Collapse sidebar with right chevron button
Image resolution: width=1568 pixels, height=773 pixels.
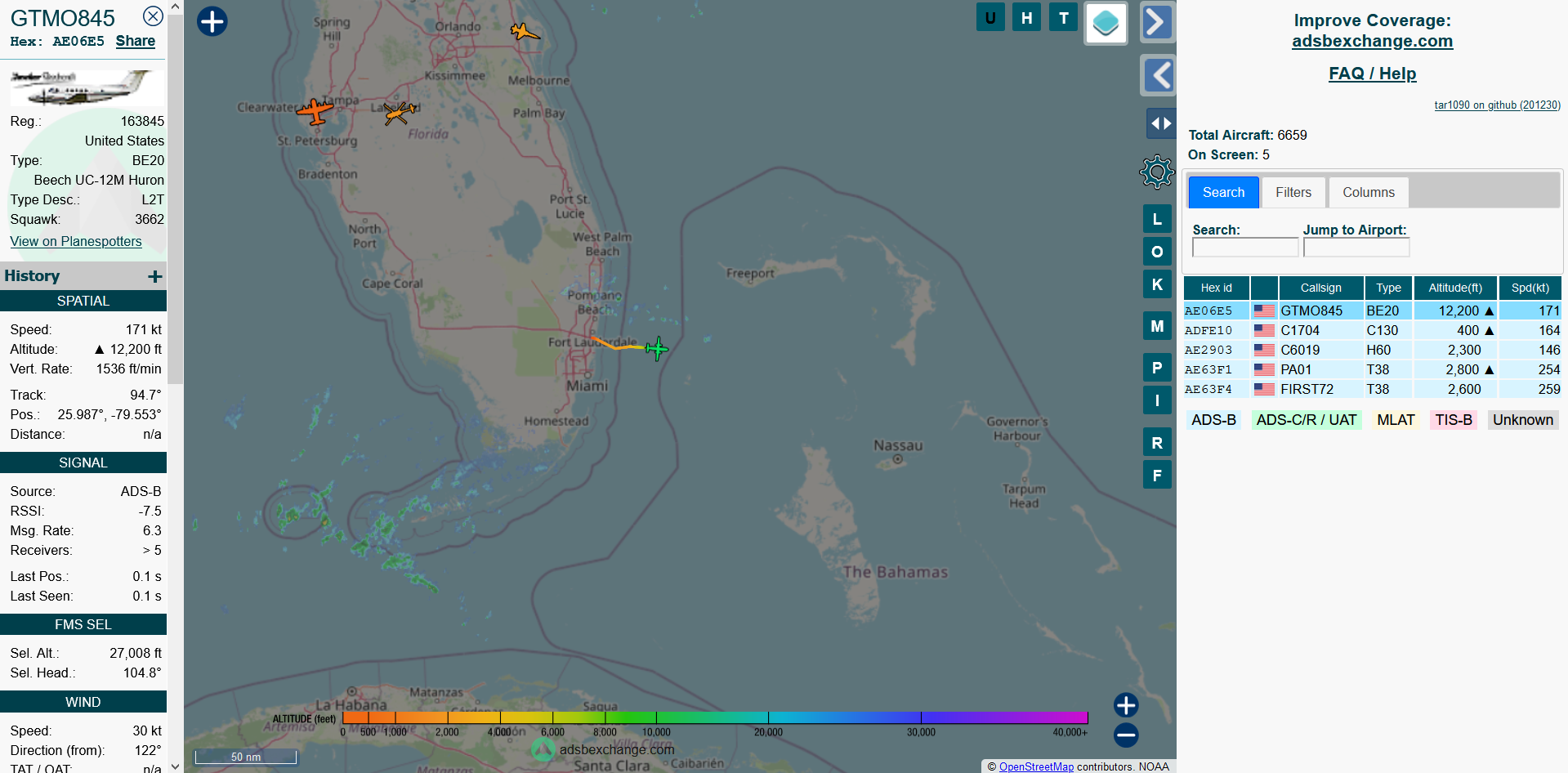[1157, 23]
